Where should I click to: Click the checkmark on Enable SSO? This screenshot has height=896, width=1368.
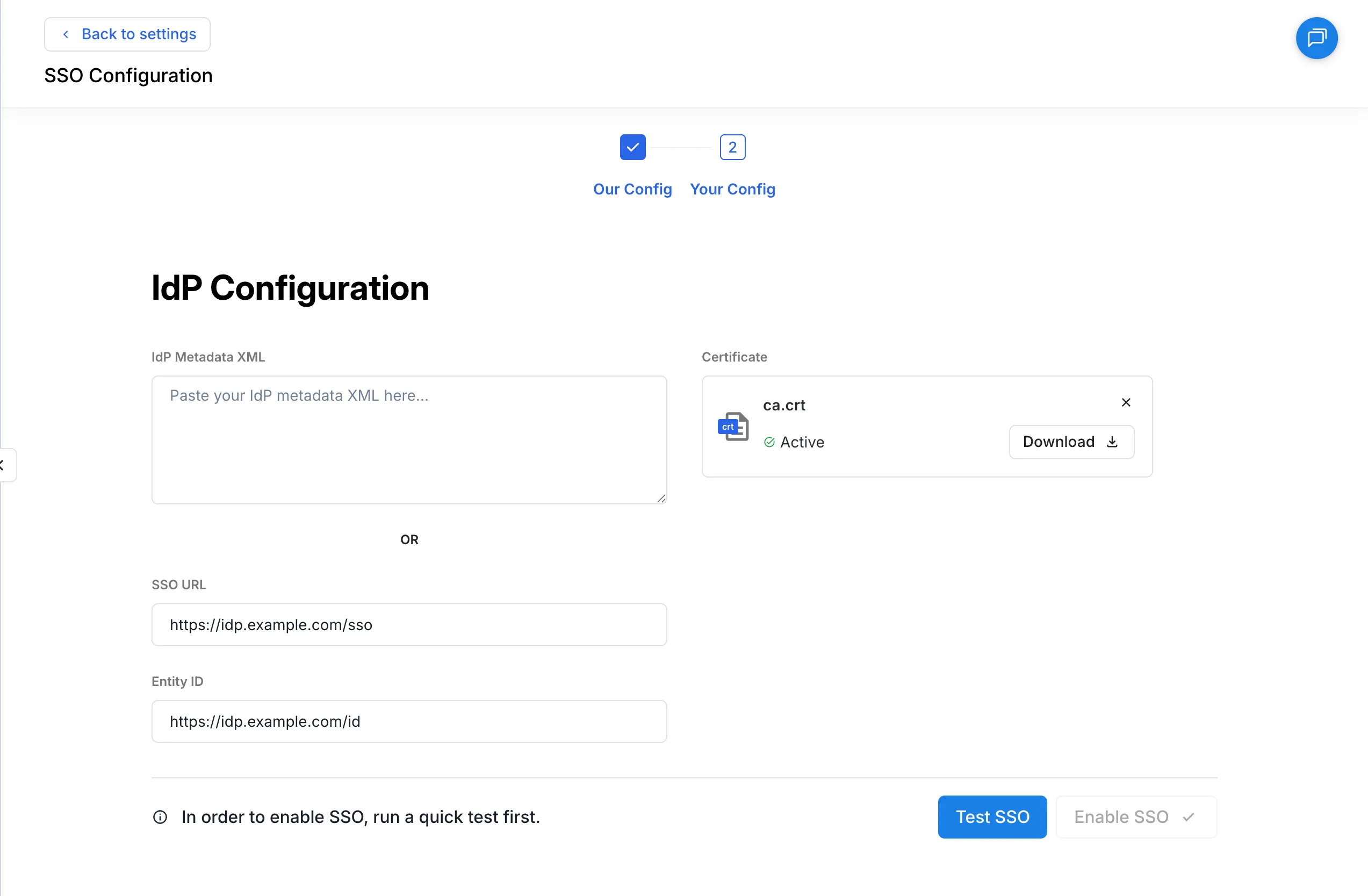1189,816
